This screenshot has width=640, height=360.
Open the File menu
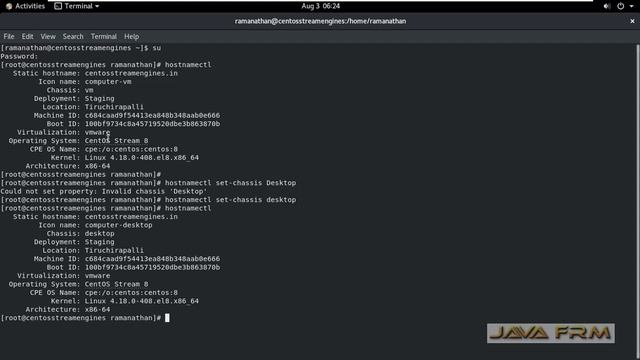[9, 36]
